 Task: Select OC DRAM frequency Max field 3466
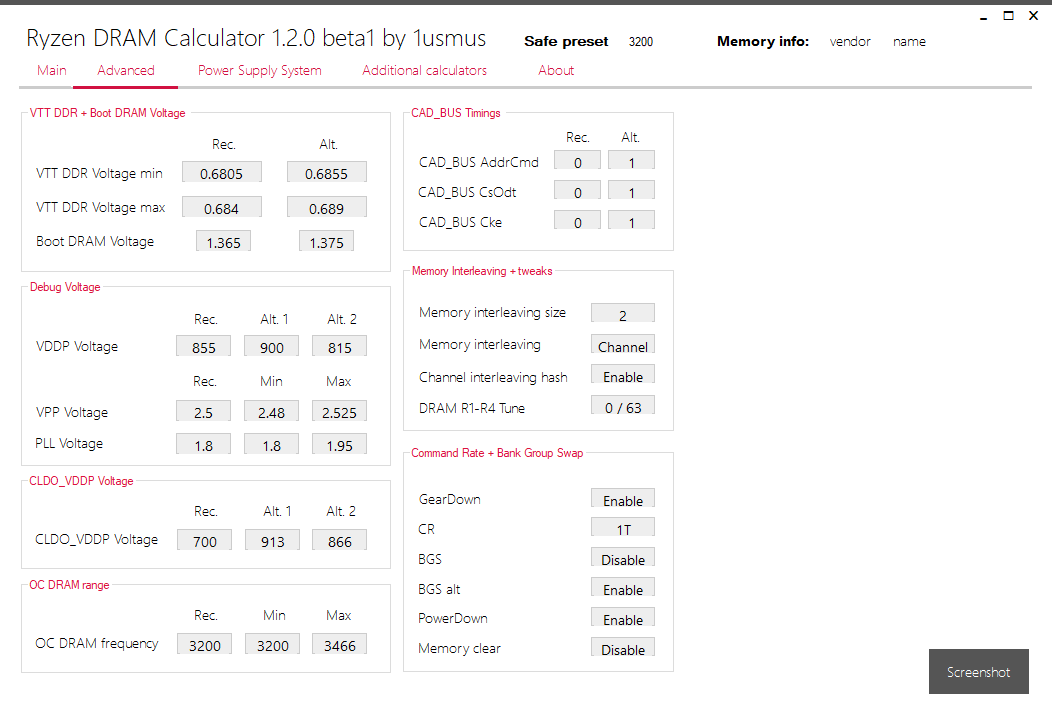click(x=339, y=644)
